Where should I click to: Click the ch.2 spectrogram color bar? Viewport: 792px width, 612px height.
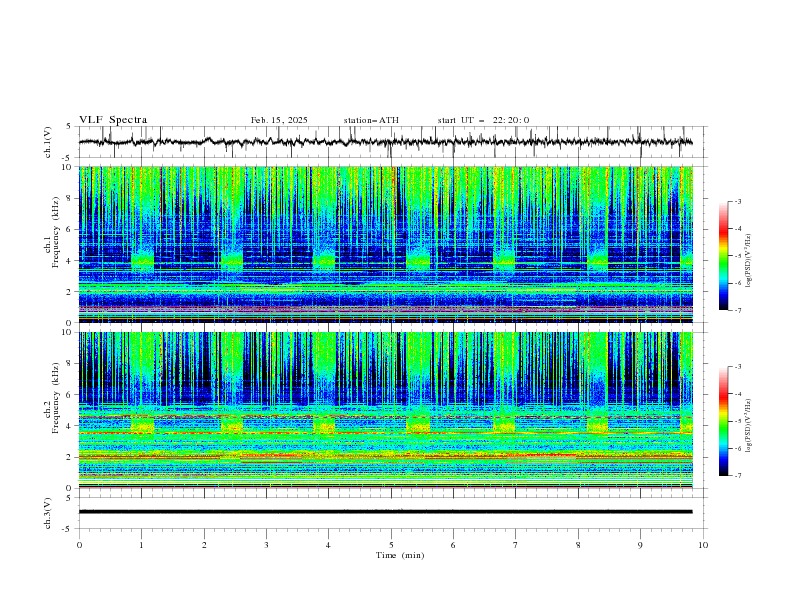tap(724, 421)
